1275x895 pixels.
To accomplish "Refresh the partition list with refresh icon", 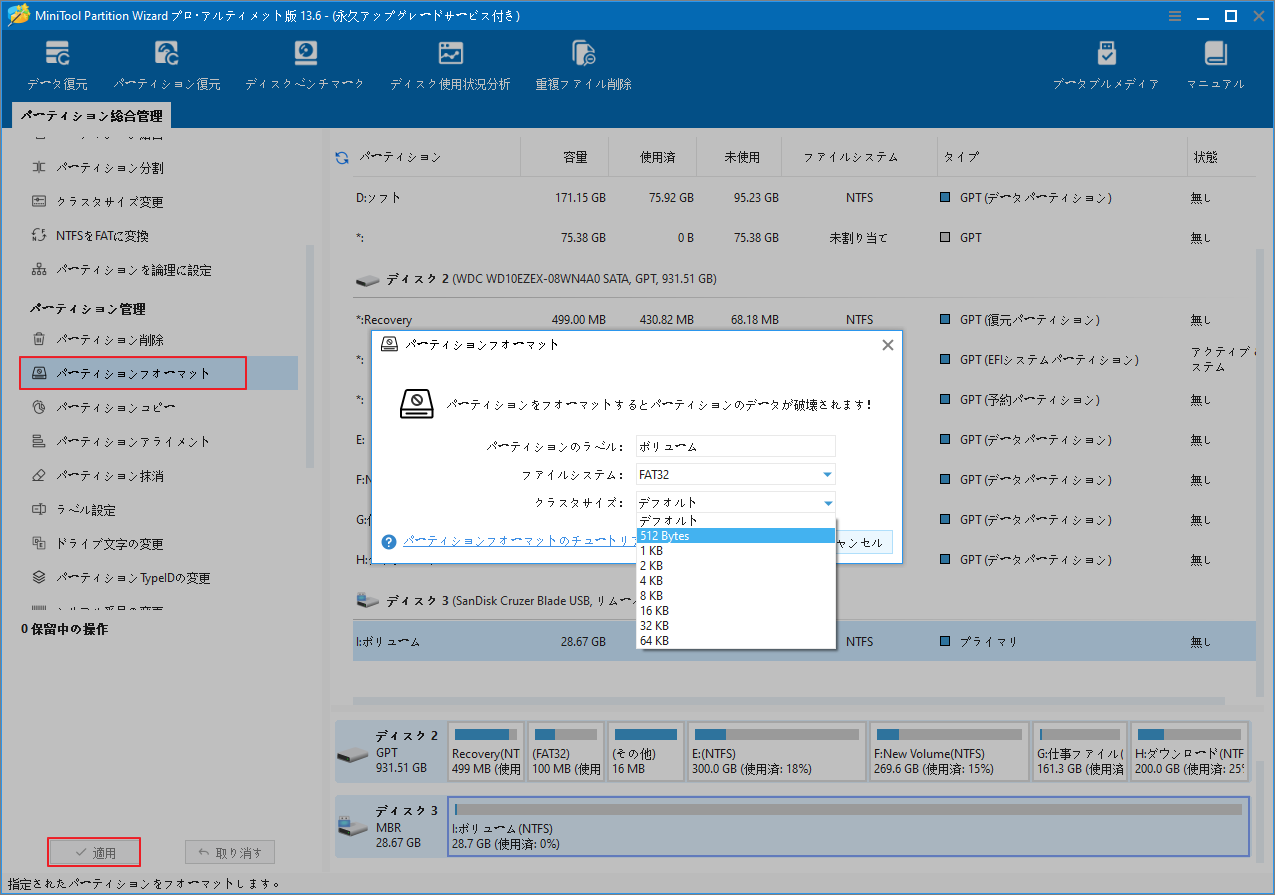I will click(x=342, y=157).
